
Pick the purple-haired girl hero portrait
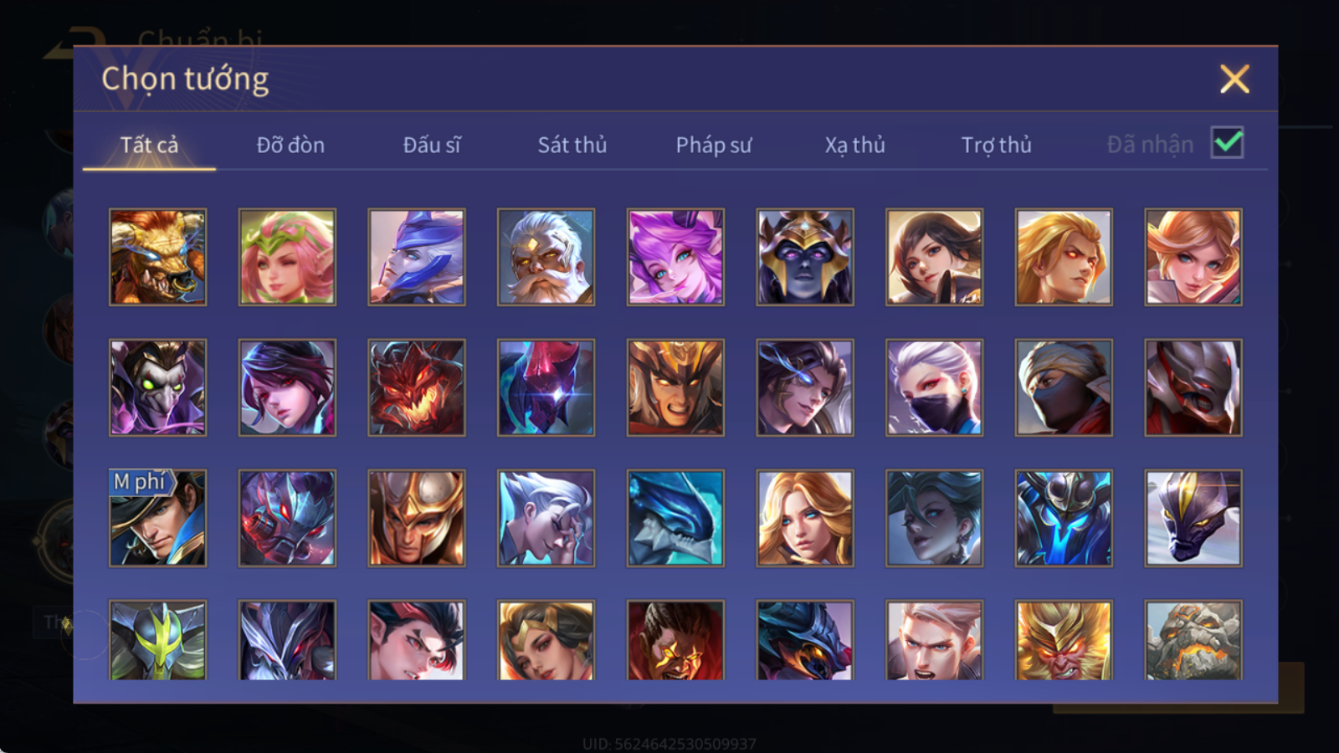[x=676, y=257]
